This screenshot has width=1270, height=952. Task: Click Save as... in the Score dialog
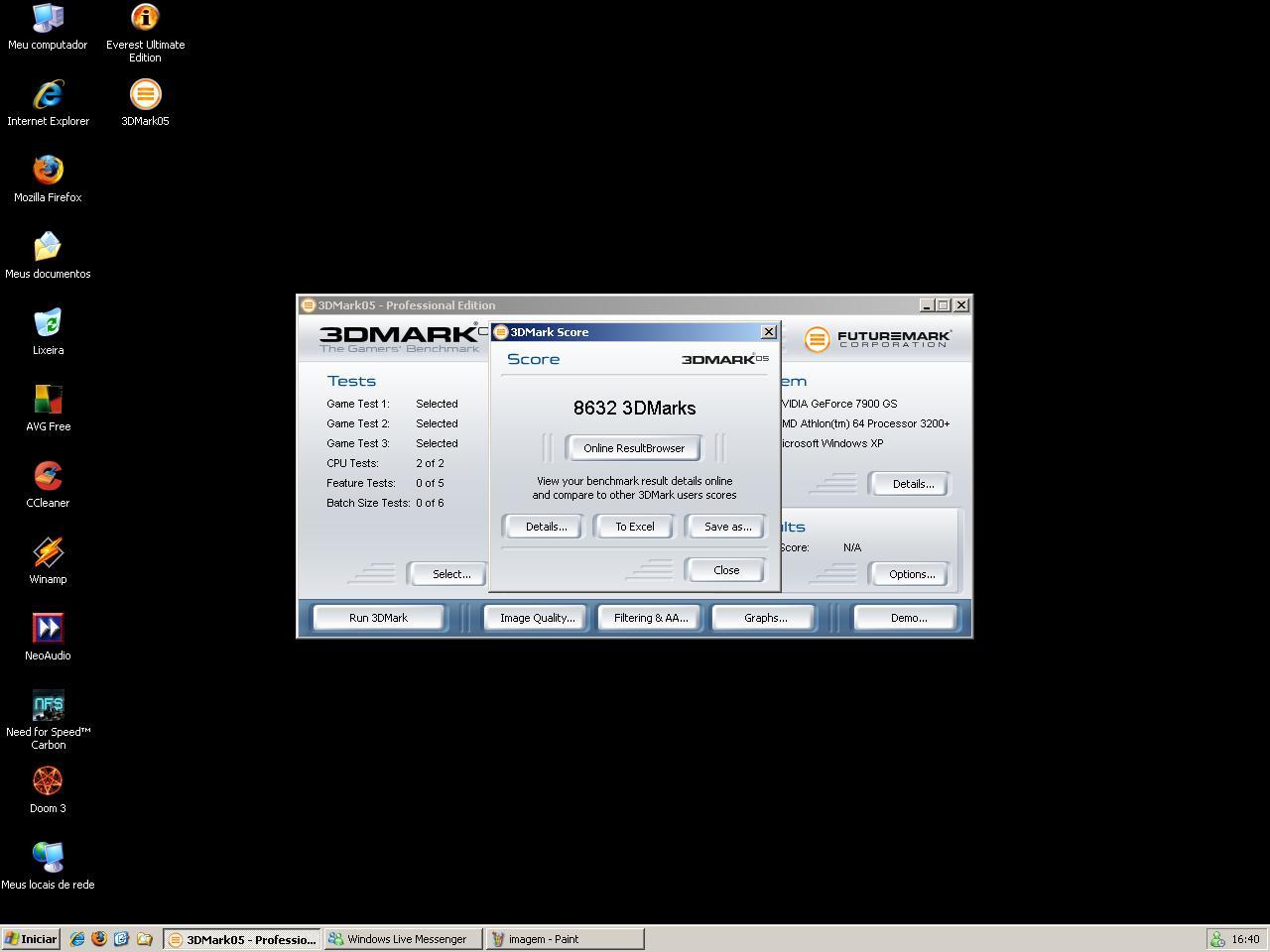click(727, 527)
